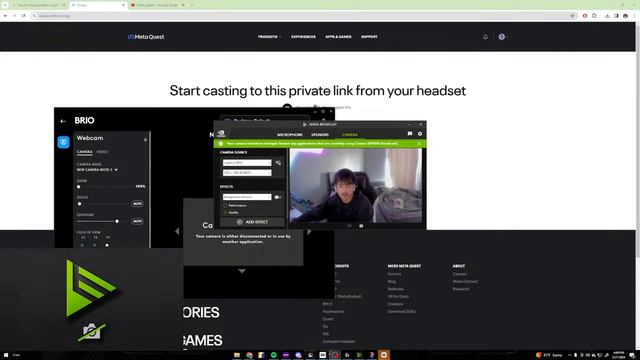The image size is (640, 360).
Task: Adjust the Focus slider handle
Action: (80, 204)
